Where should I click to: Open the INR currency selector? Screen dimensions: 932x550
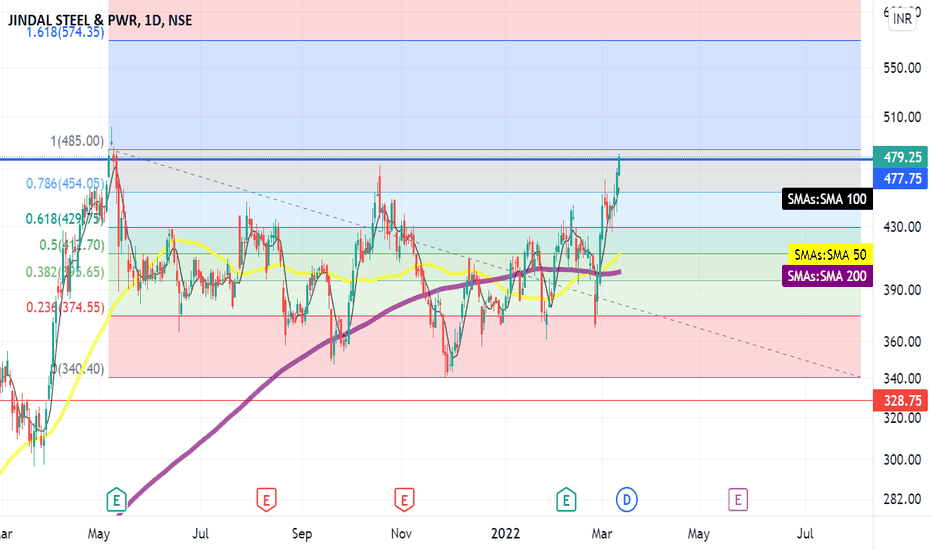(902, 19)
